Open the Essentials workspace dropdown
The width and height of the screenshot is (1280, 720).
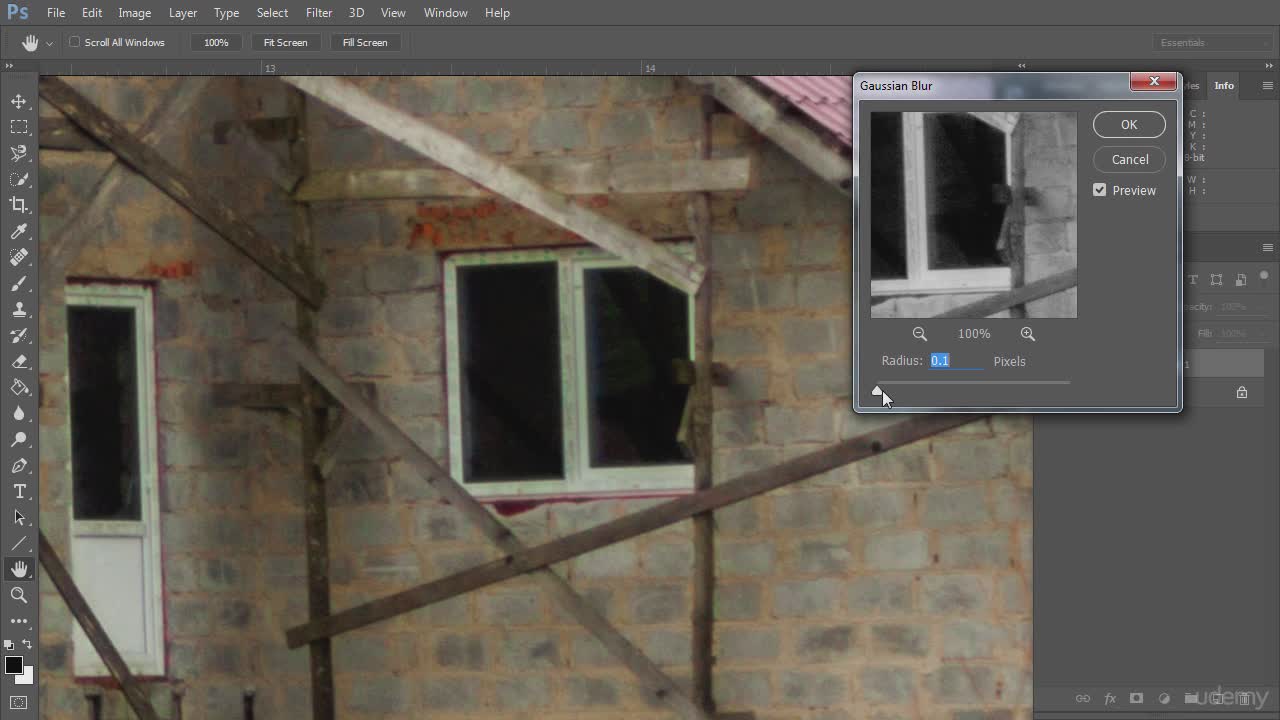pos(1212,42)
